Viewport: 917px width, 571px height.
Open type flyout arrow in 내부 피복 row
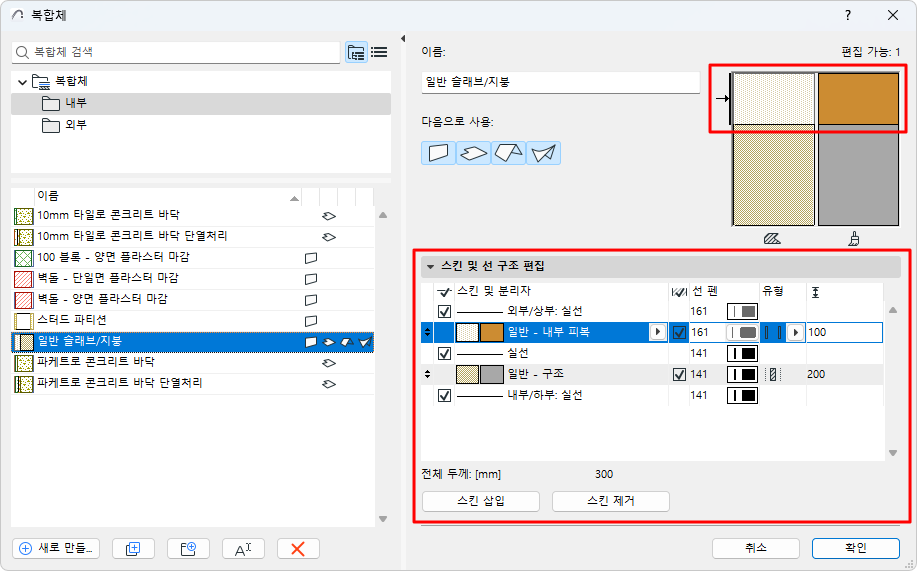pyautogui.click(x=795, y=332)
